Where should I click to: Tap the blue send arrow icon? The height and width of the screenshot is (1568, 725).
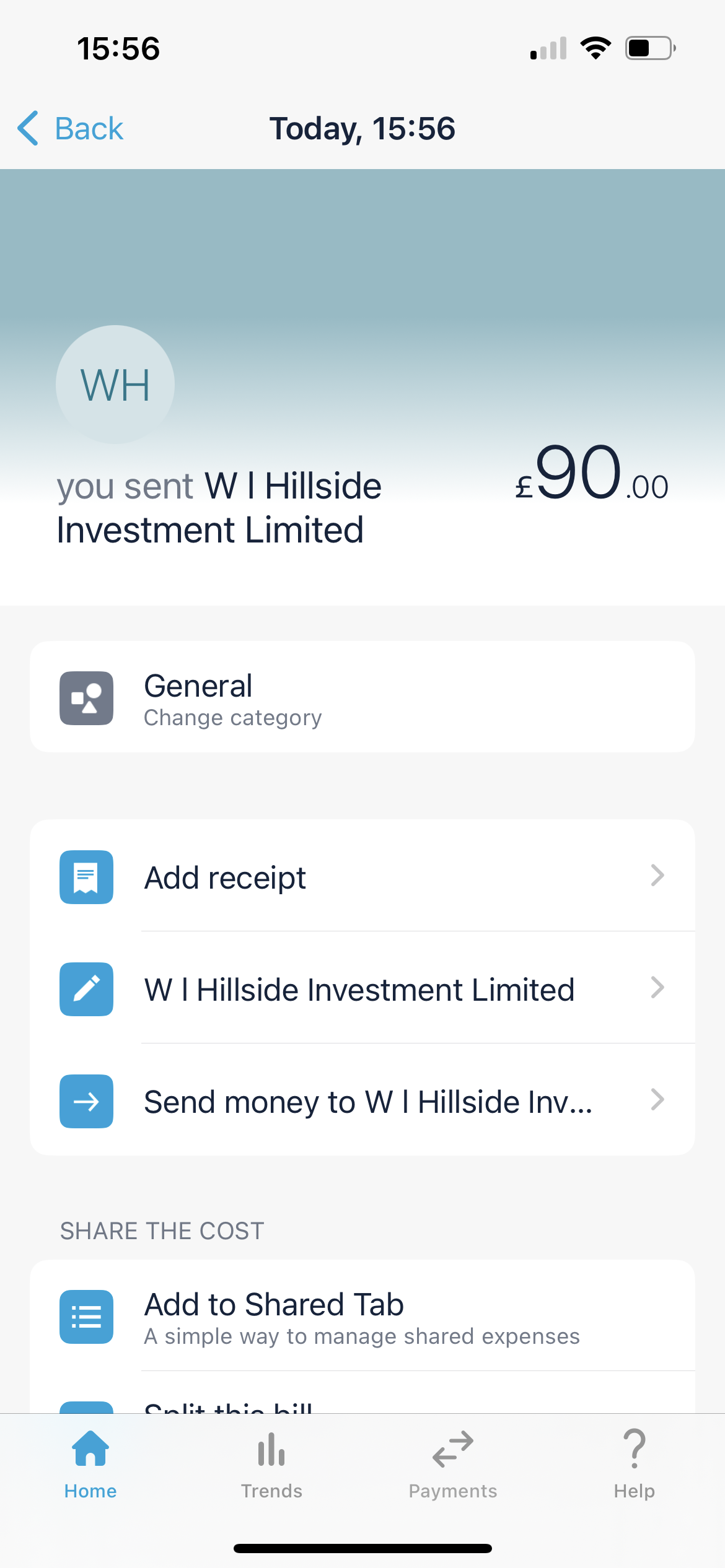[x=86, y=1101]
